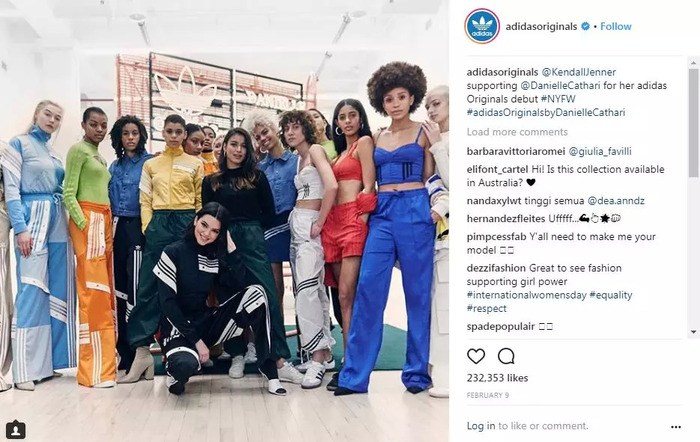Open the #internationalwomensday hashtag
Image resolution: width=700 pixels, height=442 pixels.
pyautogui.click(x=526, y=295)
